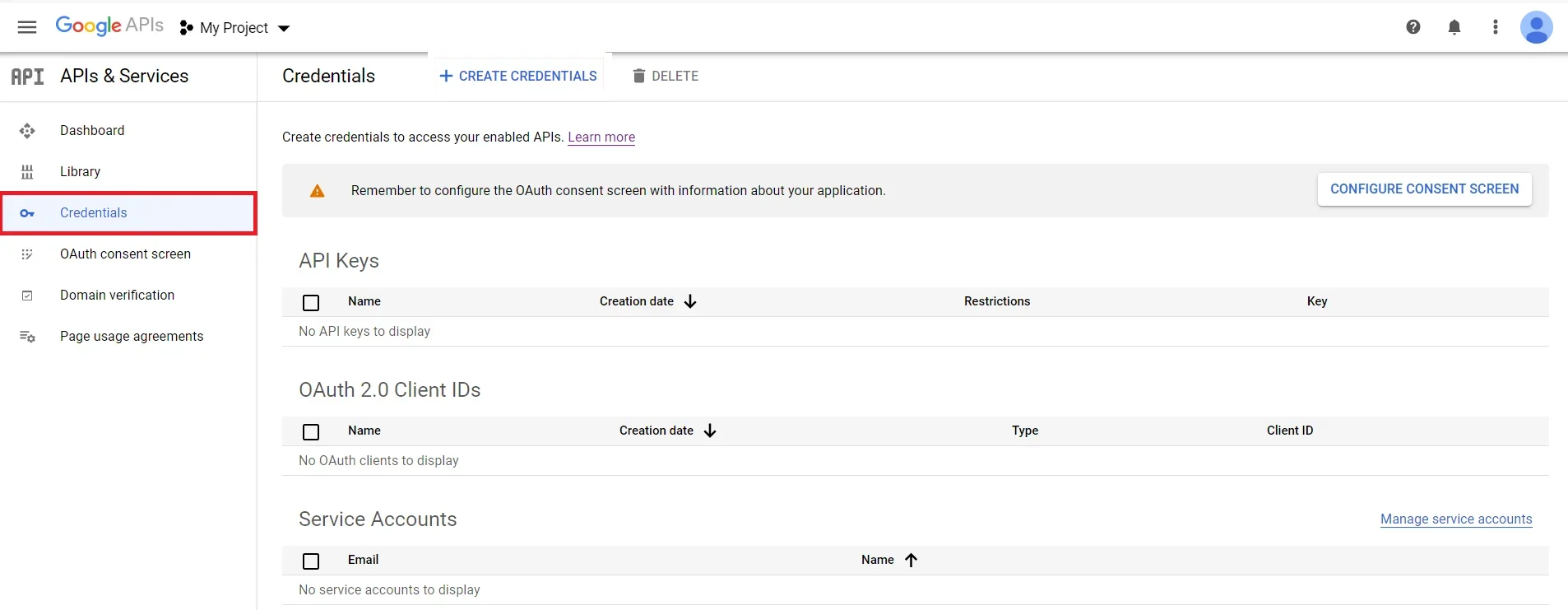Open the Learn more link

tap(601, 137)
